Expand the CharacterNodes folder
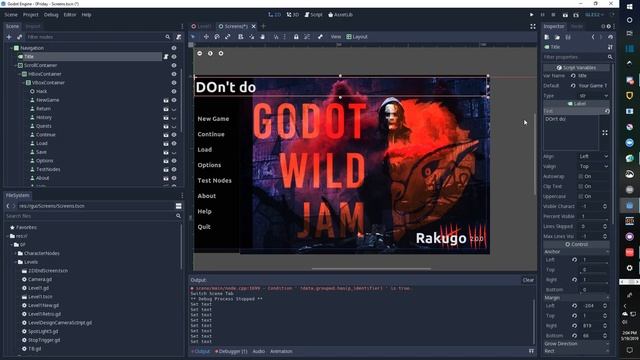 (x=16, y=253)
